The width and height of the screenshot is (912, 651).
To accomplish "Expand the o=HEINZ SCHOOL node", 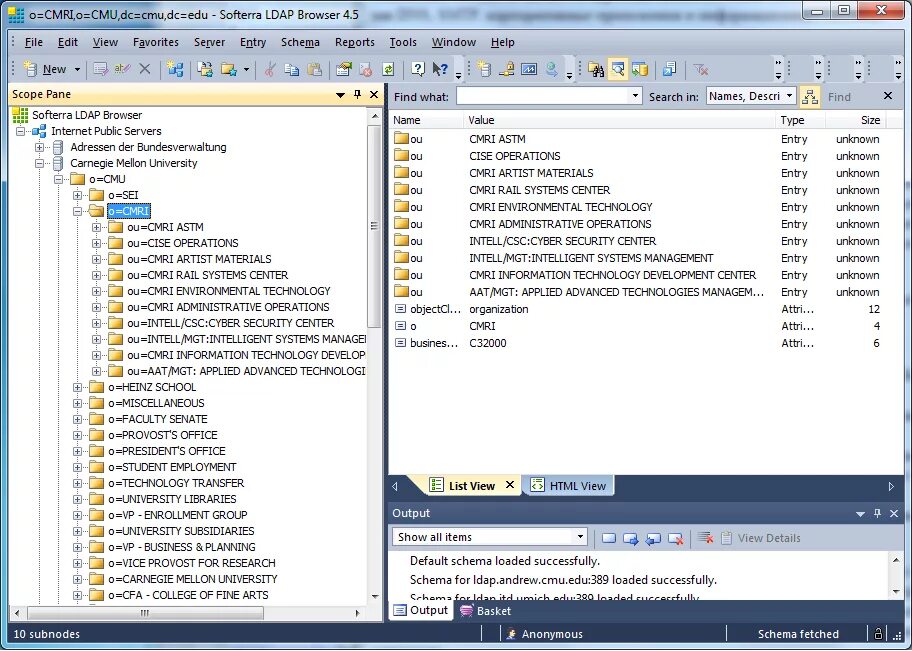I will point(77,387).
